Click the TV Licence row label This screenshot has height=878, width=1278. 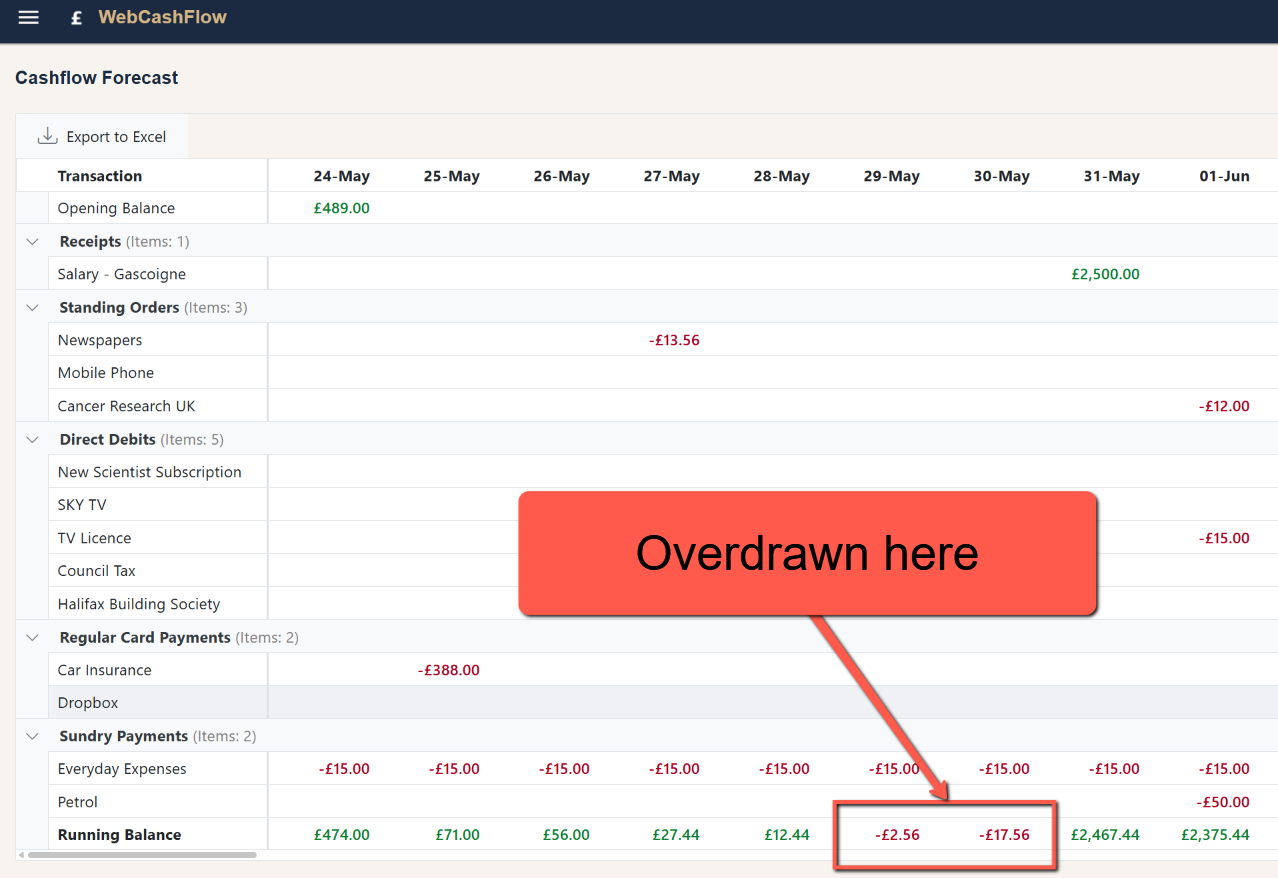[x=94, y=538]
